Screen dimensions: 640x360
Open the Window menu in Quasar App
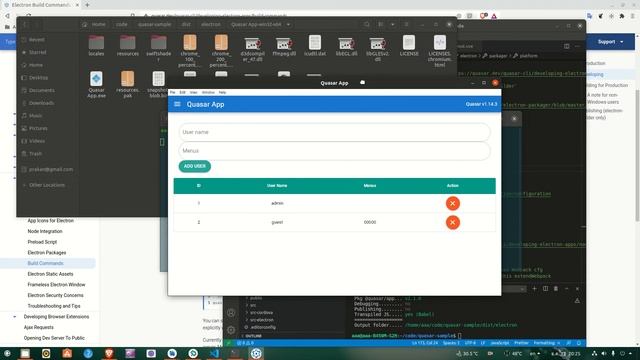[208, 93]
